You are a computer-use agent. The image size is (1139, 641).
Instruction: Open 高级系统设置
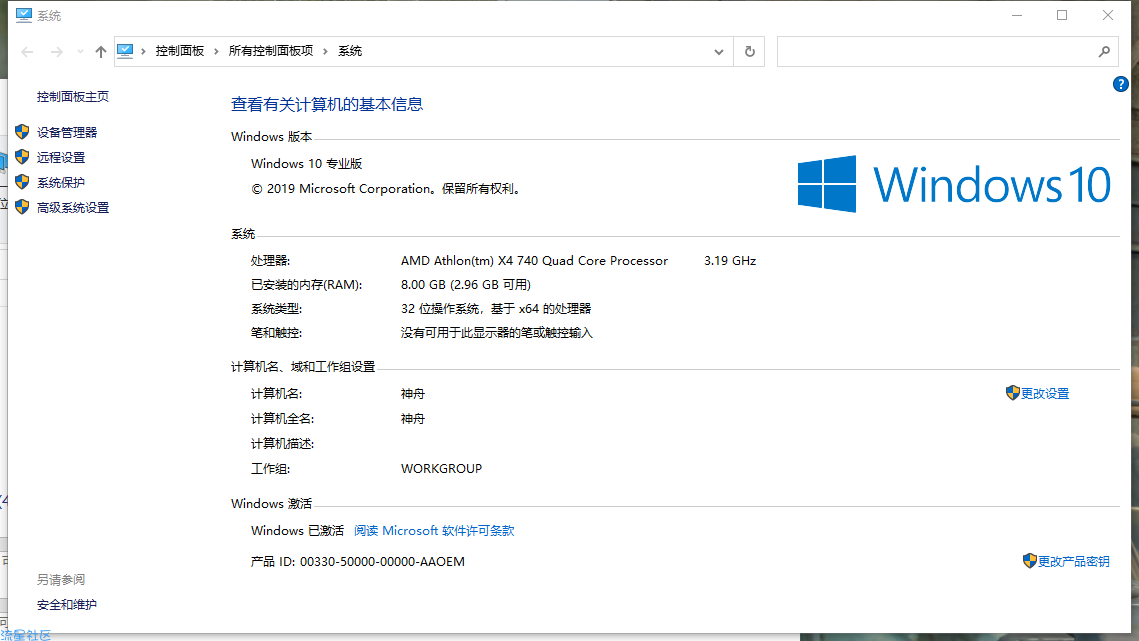(73, 208)
